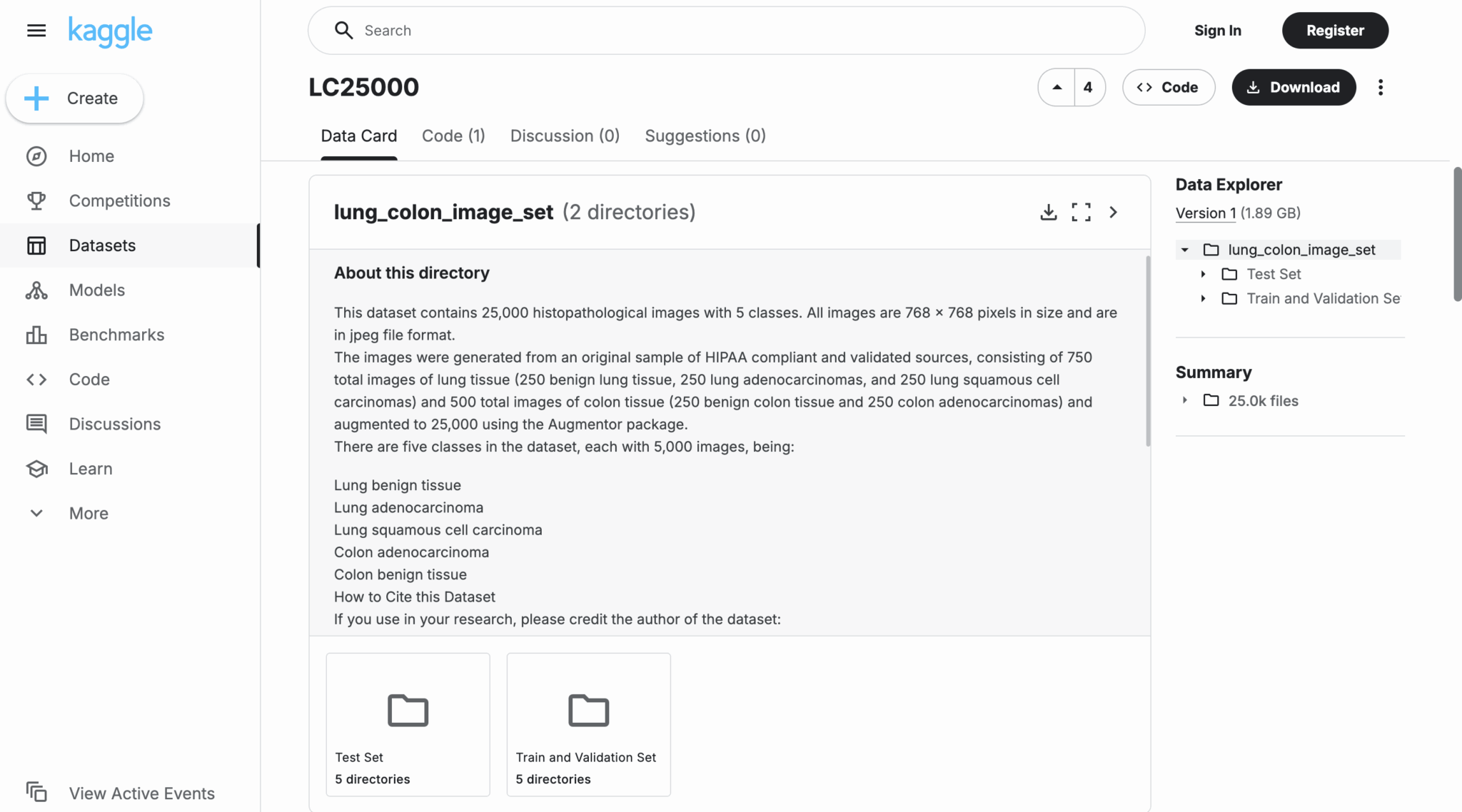
Task: Expand the Train and Validation Set tree node
Action: click(1204, 298)
